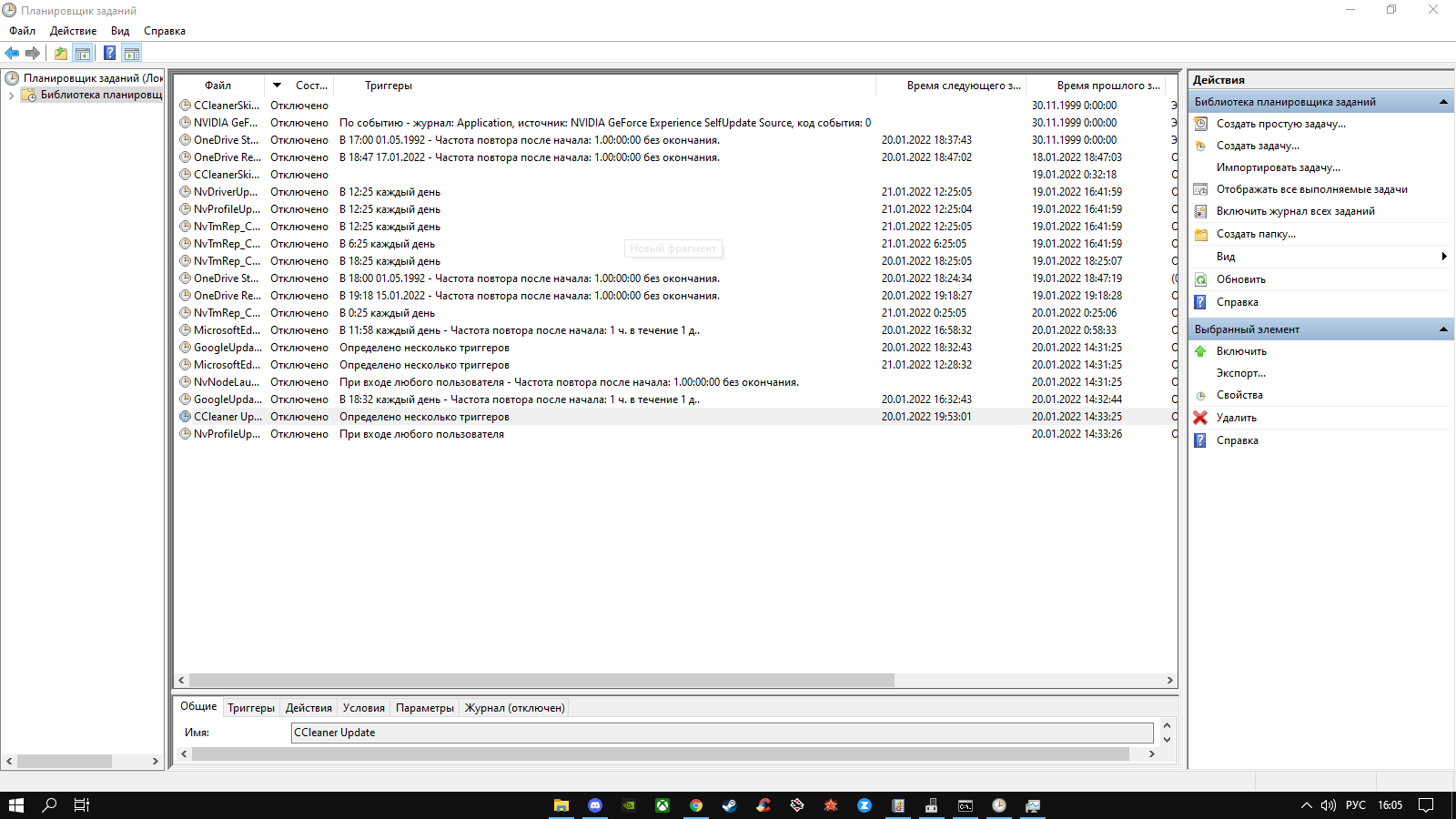Screen dimensions: 1456x819
Task: Click details pane vertical scroll down arrow
Action: 1167,740
